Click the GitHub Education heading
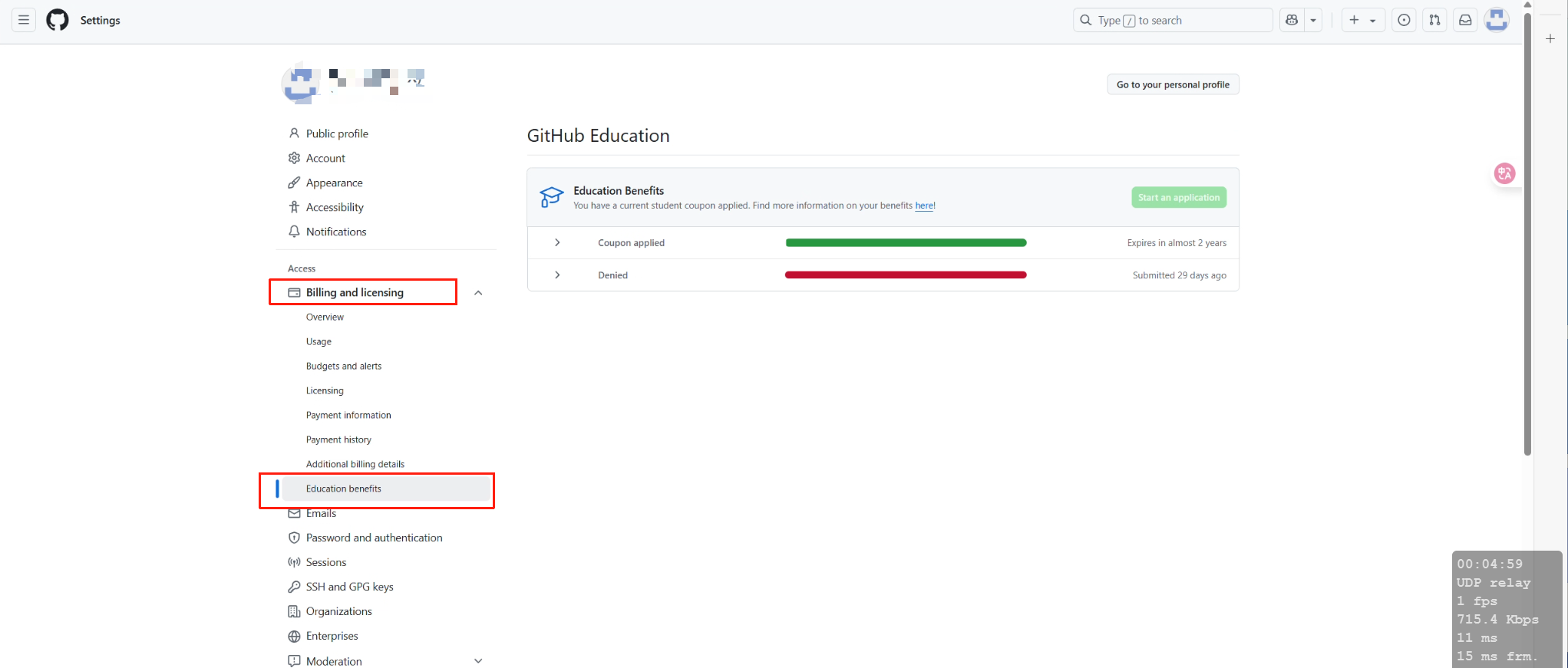 coord(598,136)
